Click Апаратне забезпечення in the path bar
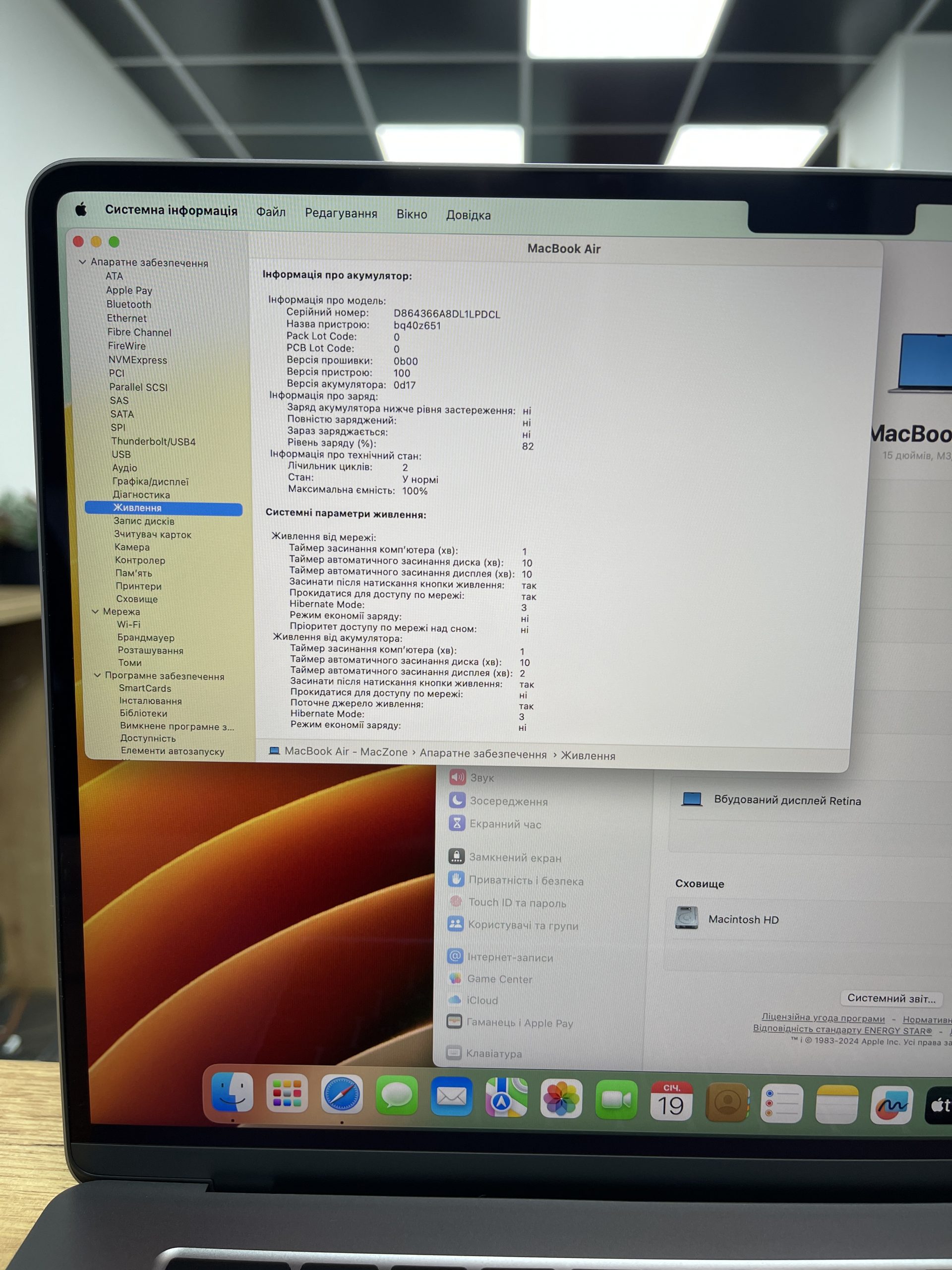952x1270 pixels. click(482, 754)
